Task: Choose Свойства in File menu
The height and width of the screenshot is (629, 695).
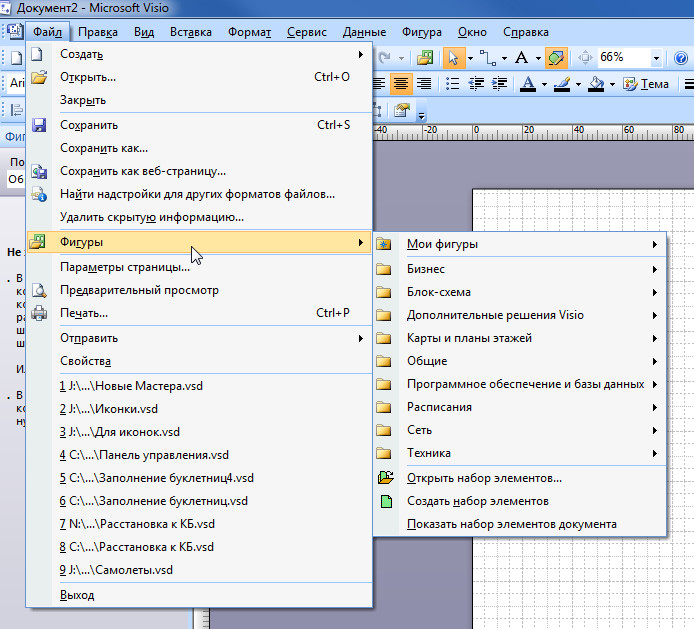Action: click(199, 361)
